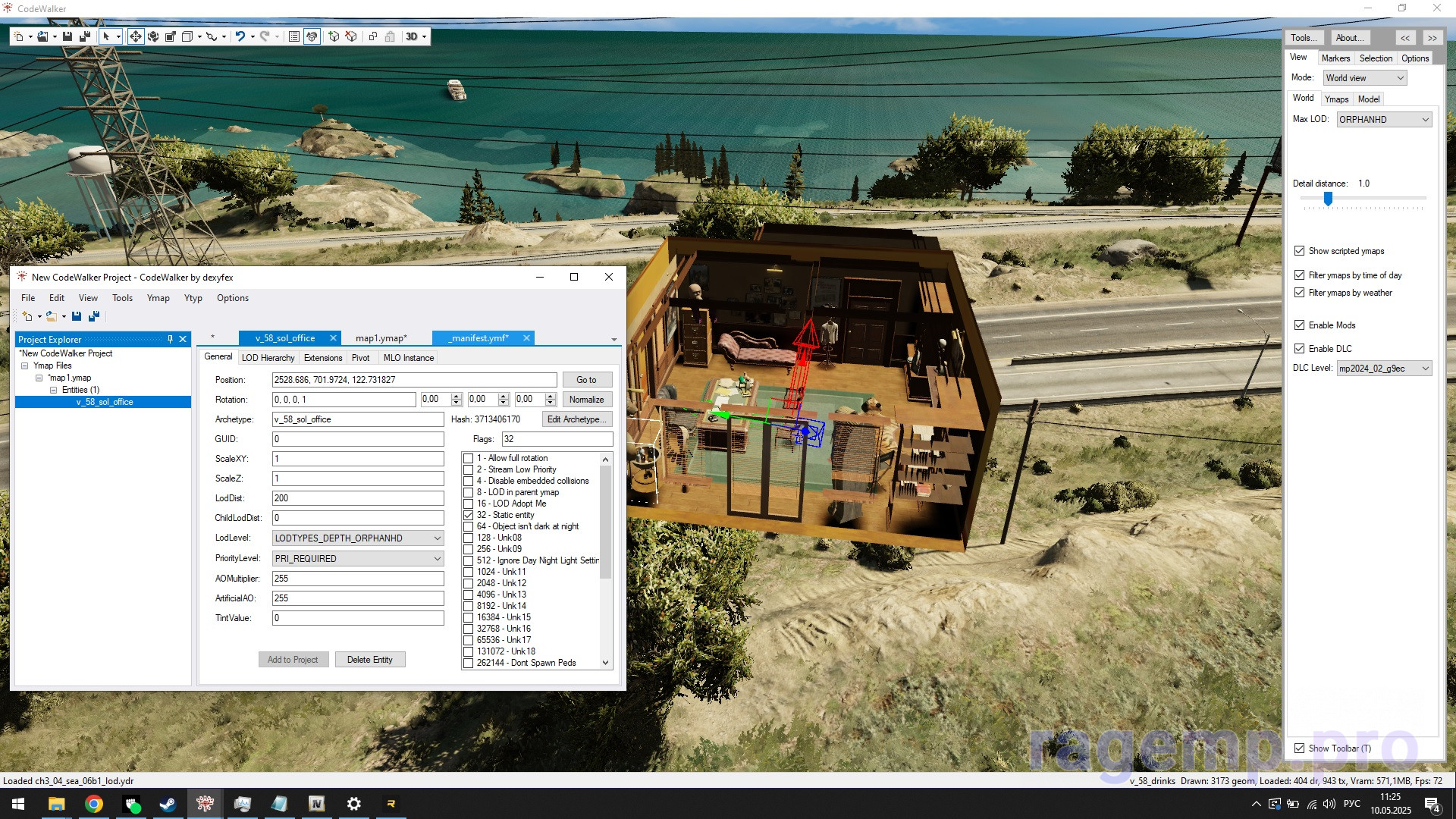Click the object space cube icon

point(187,36)
